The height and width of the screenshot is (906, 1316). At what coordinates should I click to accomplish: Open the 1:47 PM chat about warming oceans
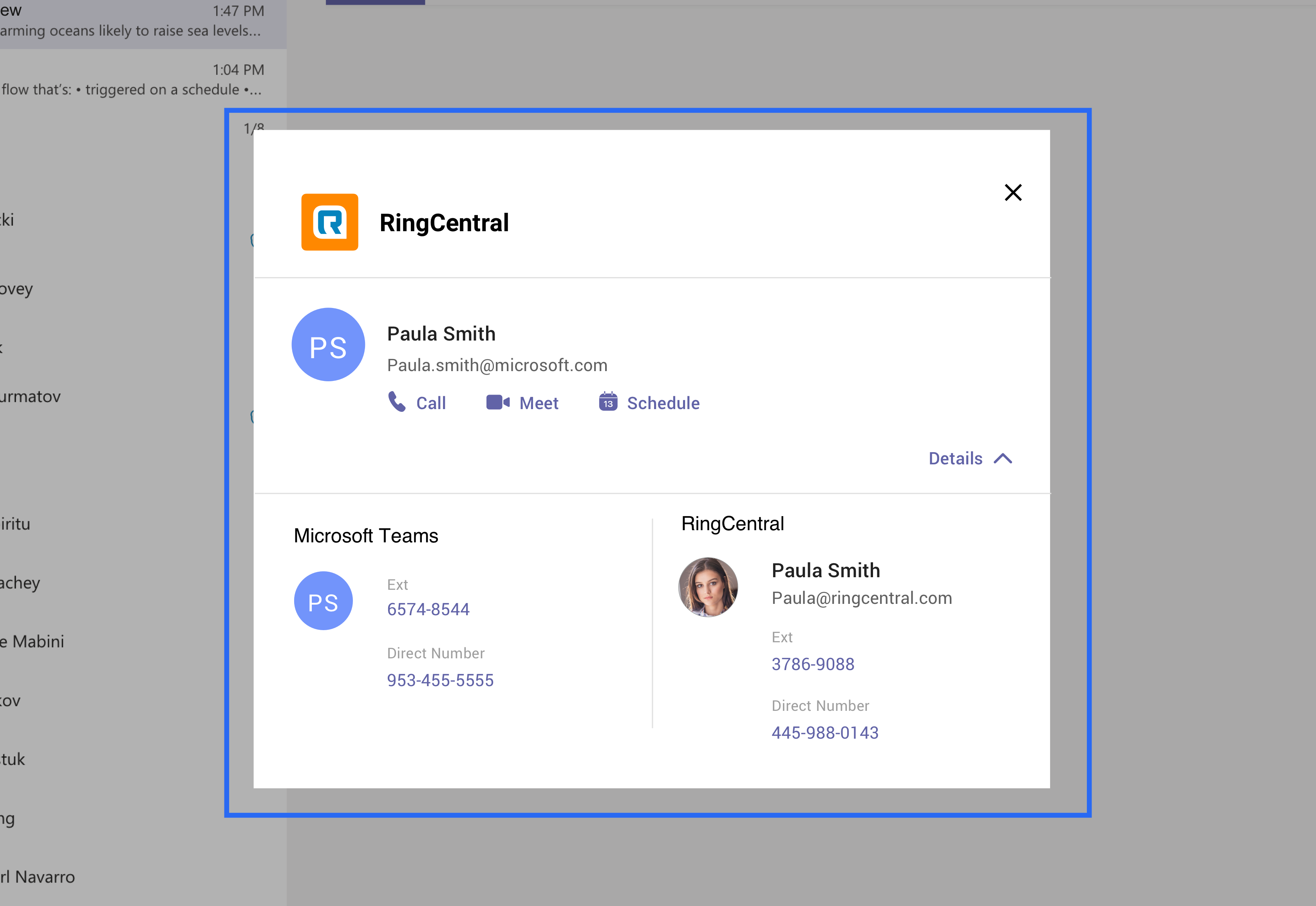click(143, 23)
